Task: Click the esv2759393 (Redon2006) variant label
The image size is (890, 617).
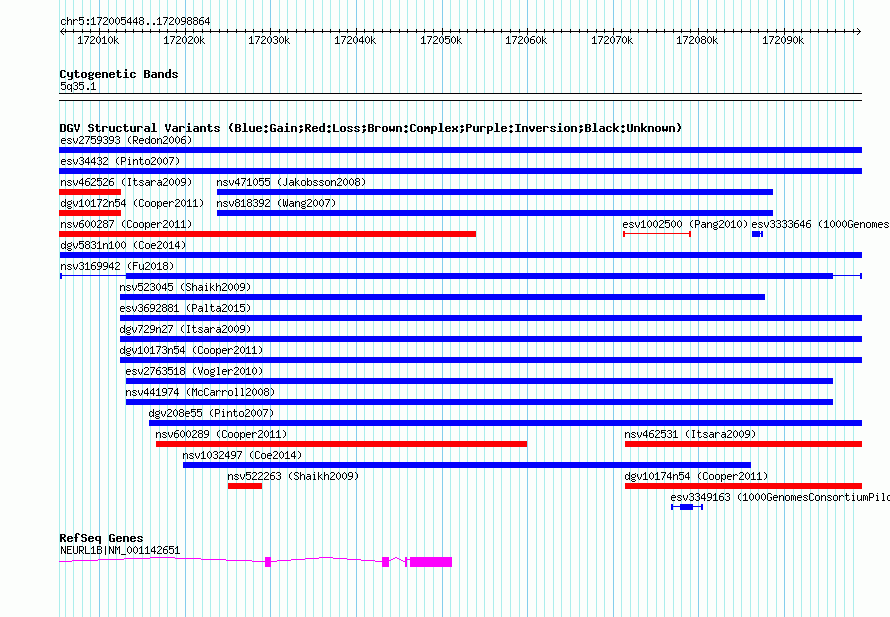Action: (x=126, y=140)
